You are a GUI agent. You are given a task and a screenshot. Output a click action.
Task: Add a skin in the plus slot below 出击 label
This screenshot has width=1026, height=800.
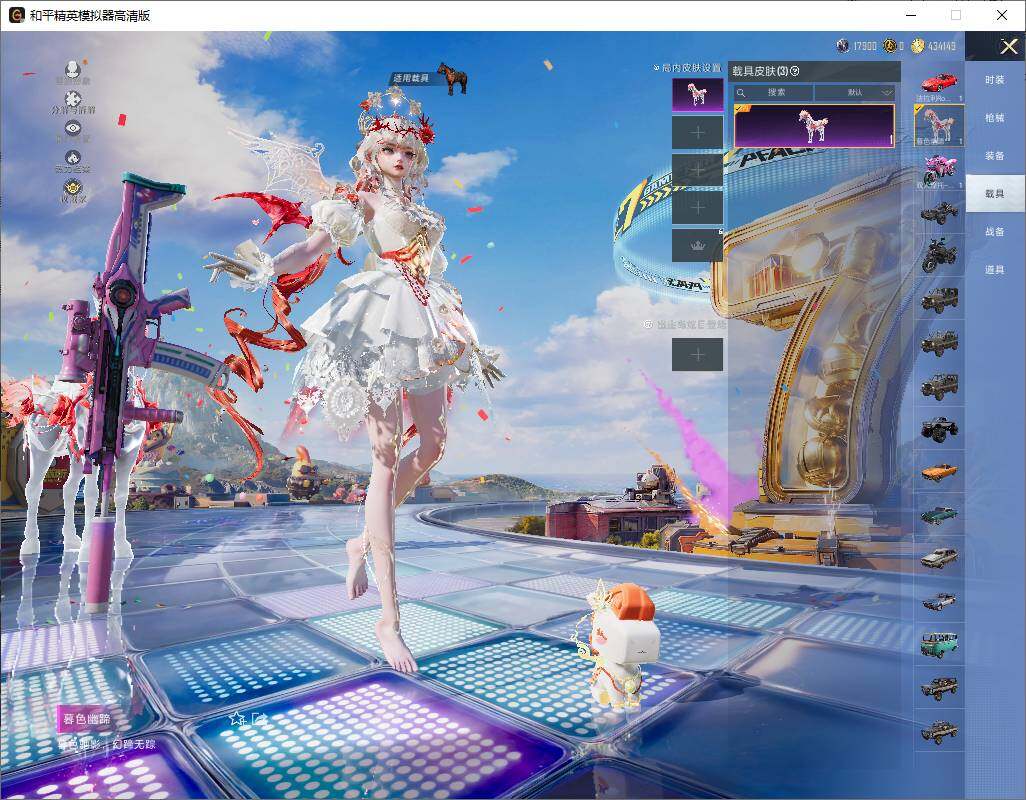[x=698, y=355]
